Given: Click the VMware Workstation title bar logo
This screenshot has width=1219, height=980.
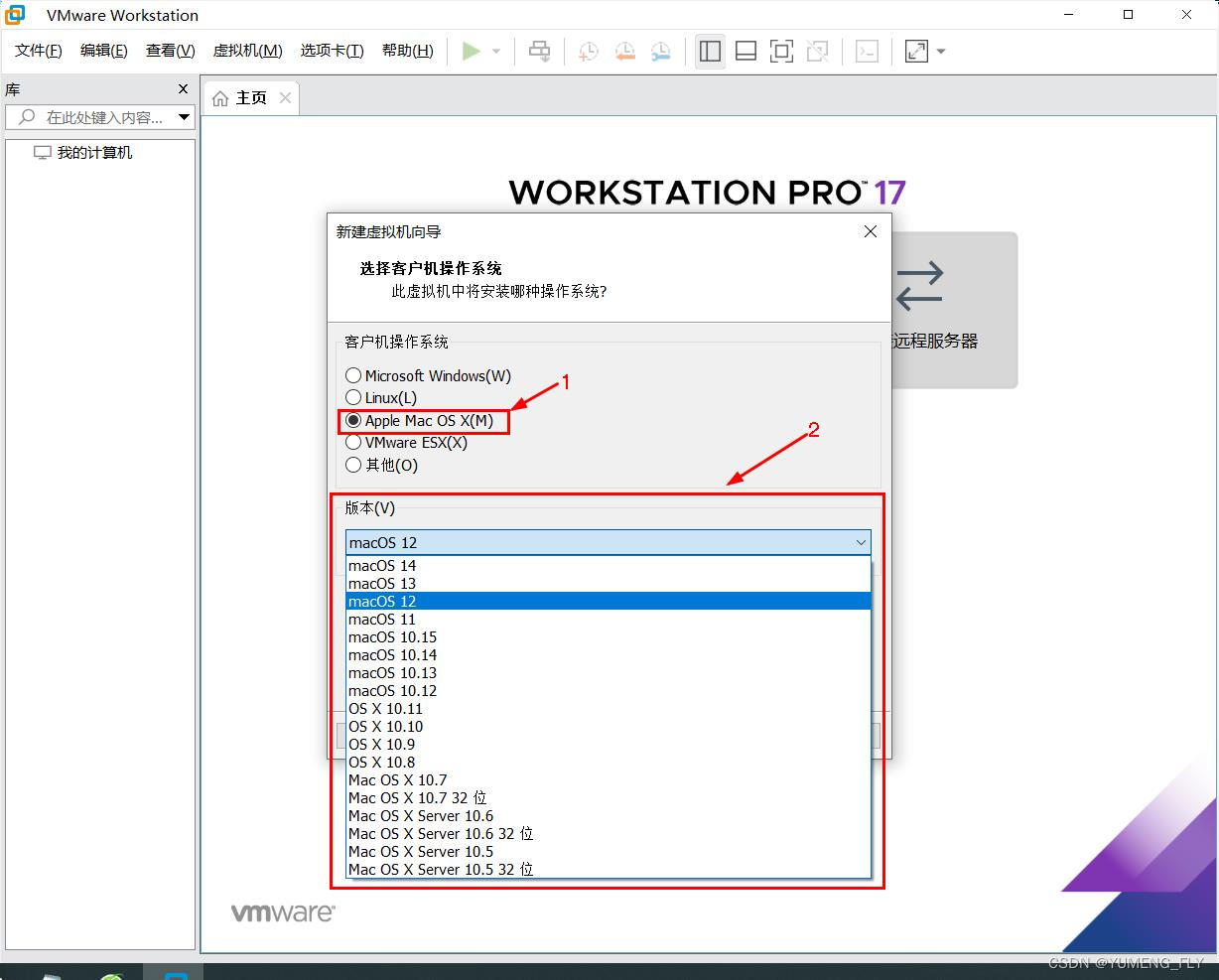Looking at the screenshot, I should pos(15,15).
